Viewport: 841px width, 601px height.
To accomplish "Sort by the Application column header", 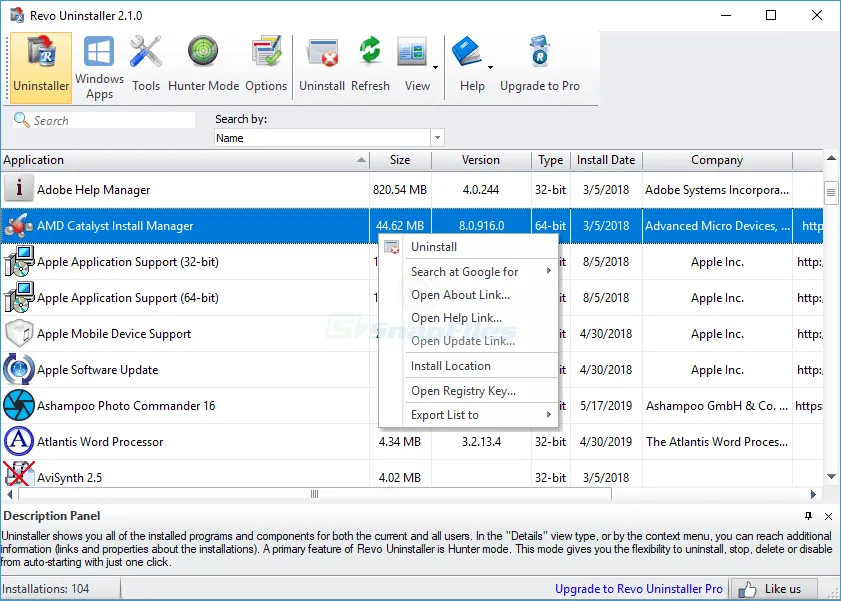I will click(185, 160).
